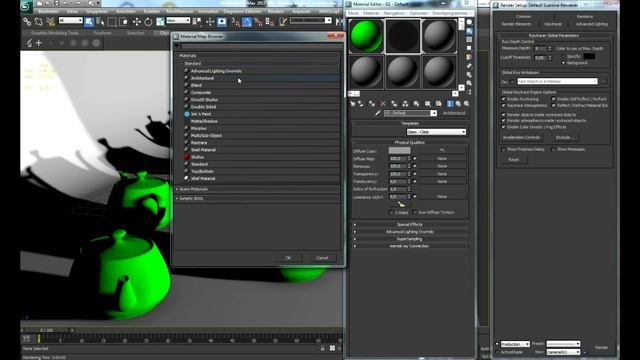This screenshot has width=640, height=360.
Task: Activate the Select and Rotate tool
Action: 148,21
